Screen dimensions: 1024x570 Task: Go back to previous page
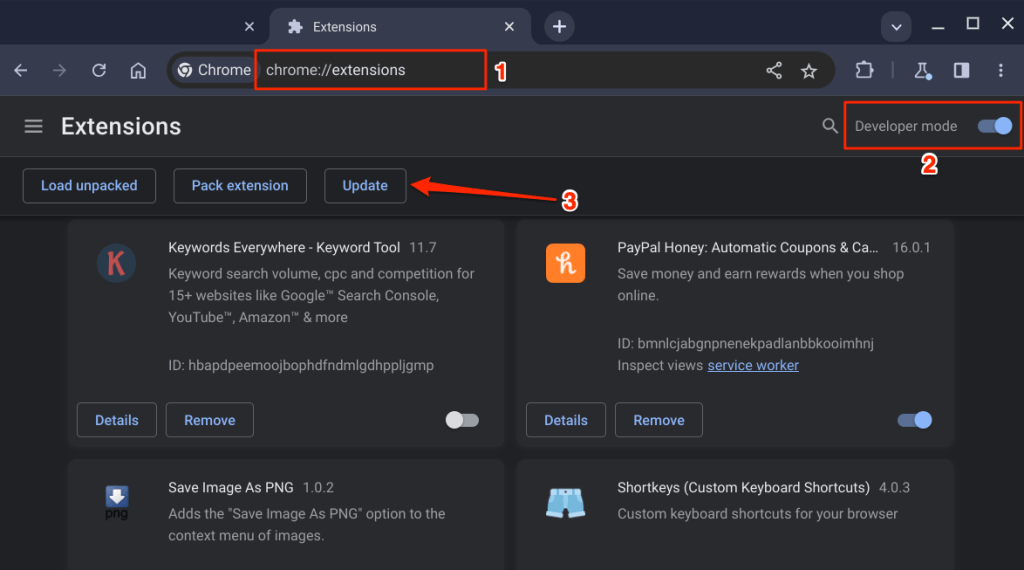point(21,70)
